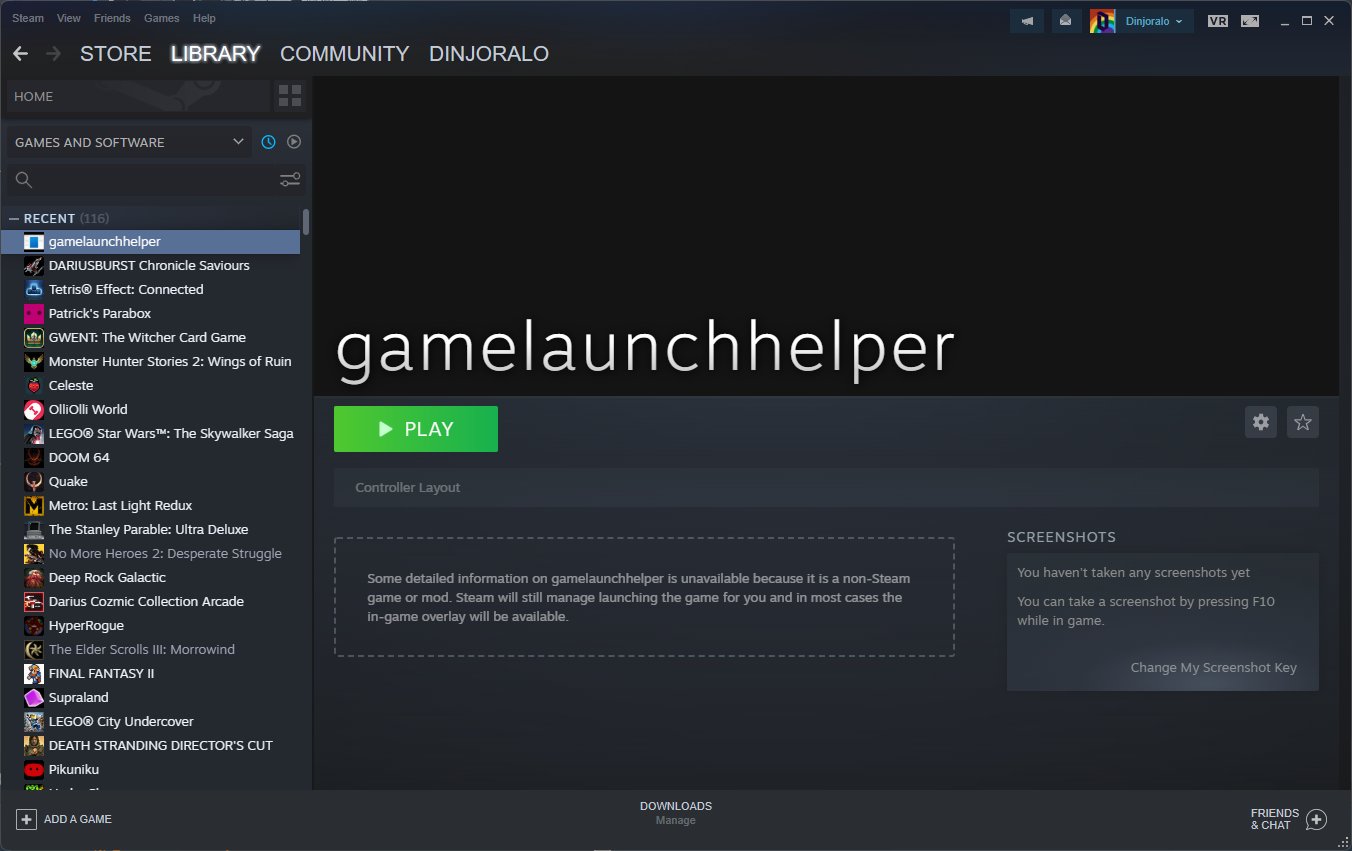
Task: Open the announcements megaphone icon
Action: [1027, 21]
